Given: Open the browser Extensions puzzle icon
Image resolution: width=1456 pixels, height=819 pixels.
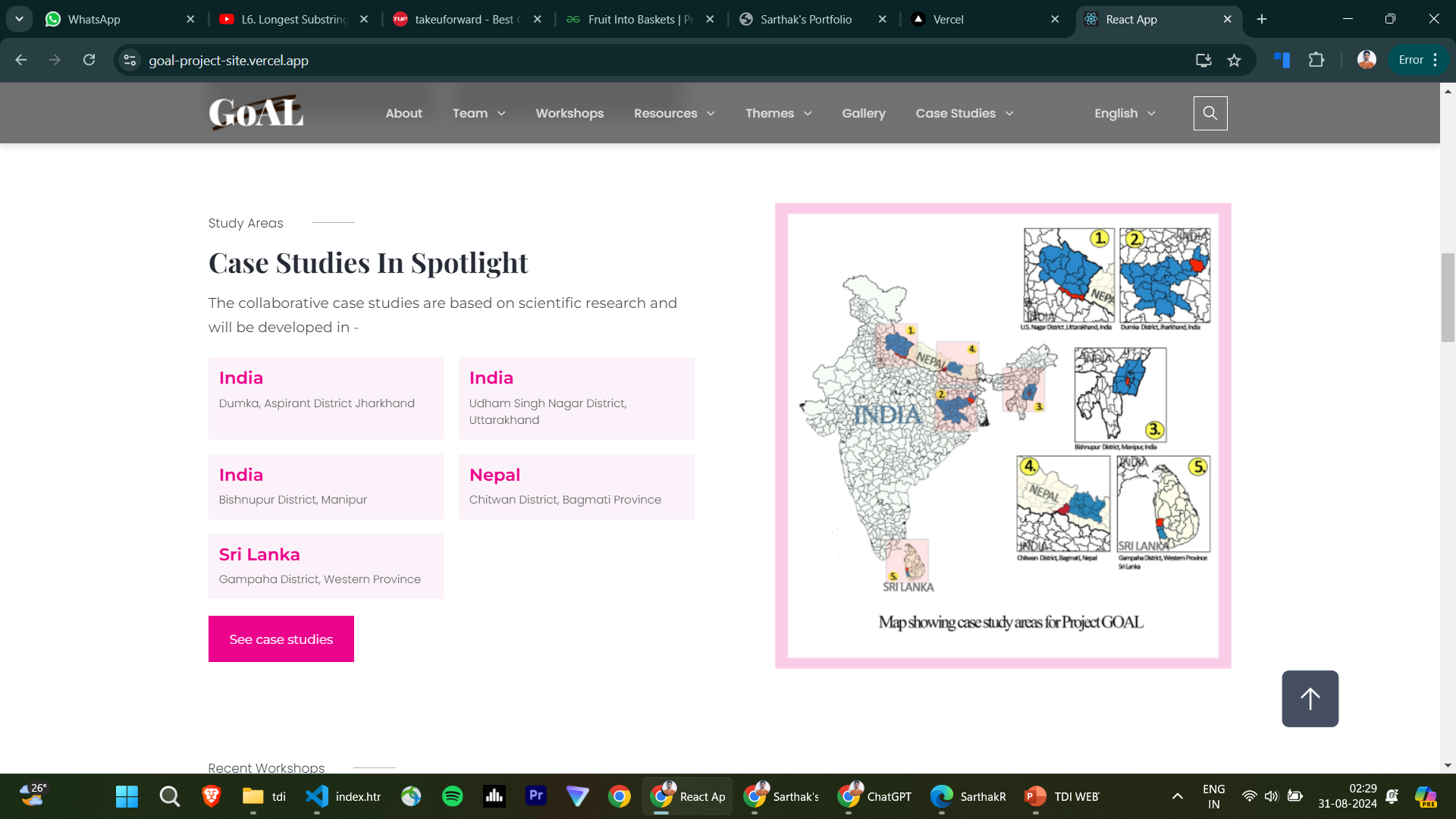Looking at the screenshot, I should (1316, 60).
